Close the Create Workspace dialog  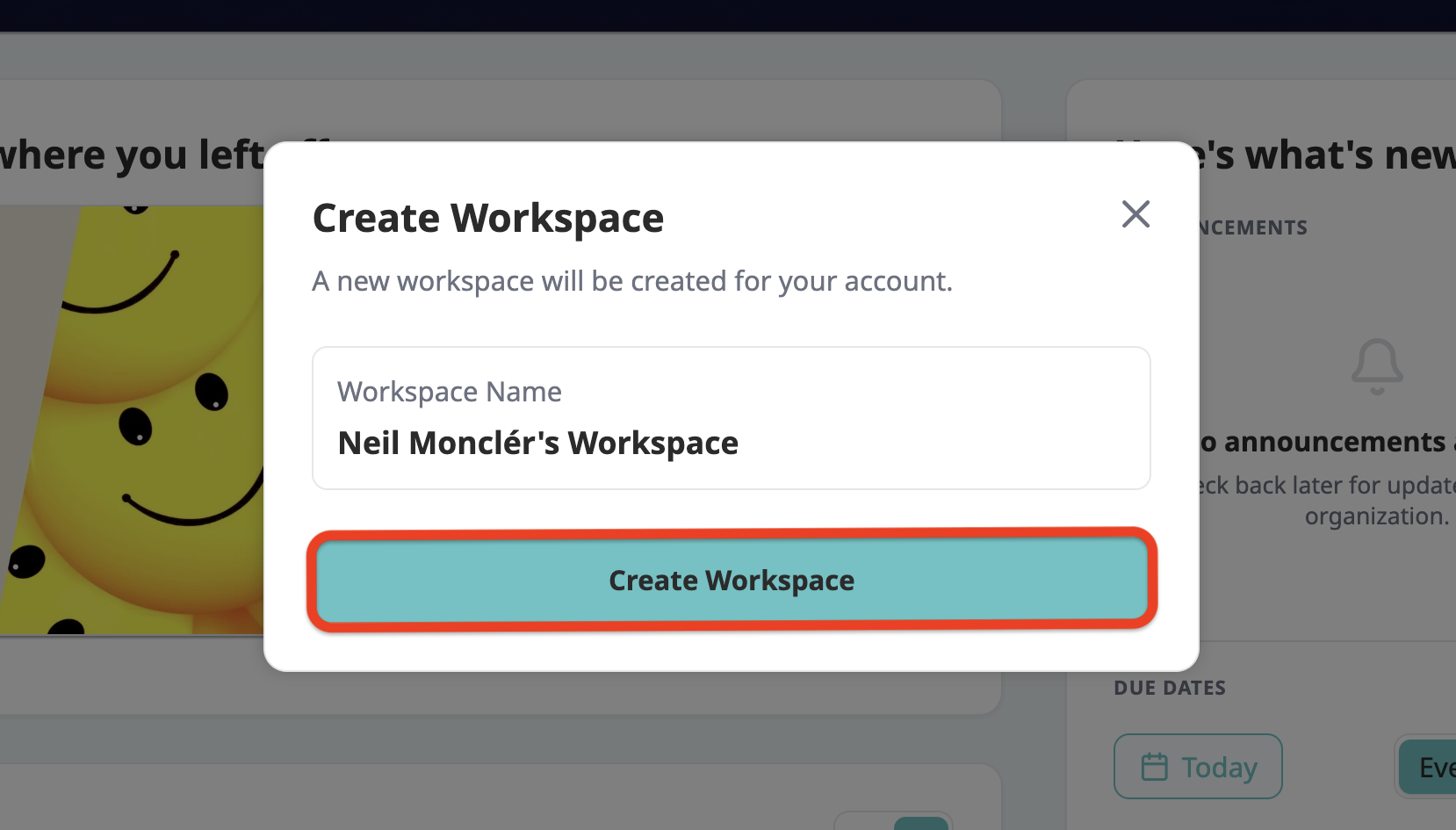click(1135, 213)
